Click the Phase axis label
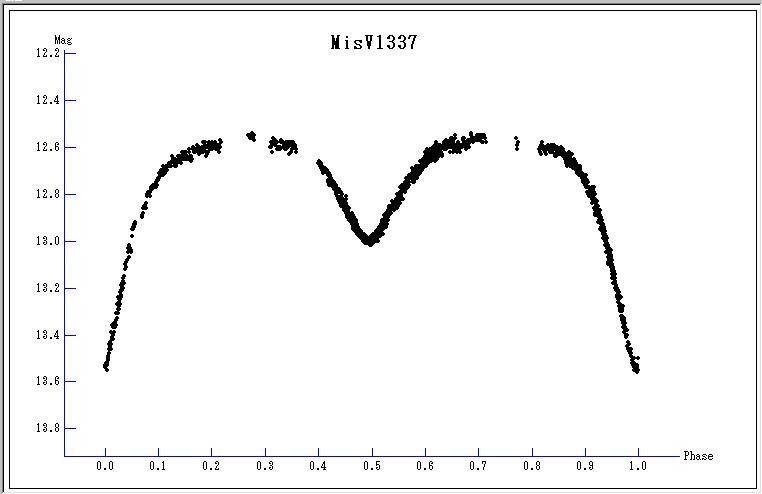 pos(698,456)
